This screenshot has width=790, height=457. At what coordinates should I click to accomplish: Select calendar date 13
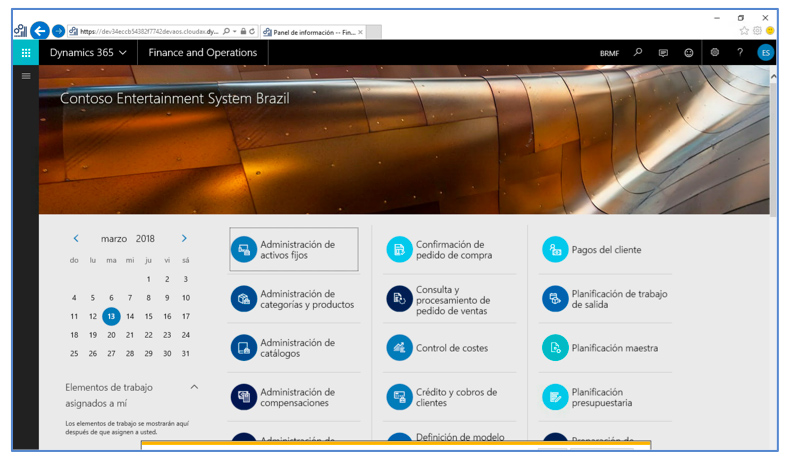click(111, 316)
